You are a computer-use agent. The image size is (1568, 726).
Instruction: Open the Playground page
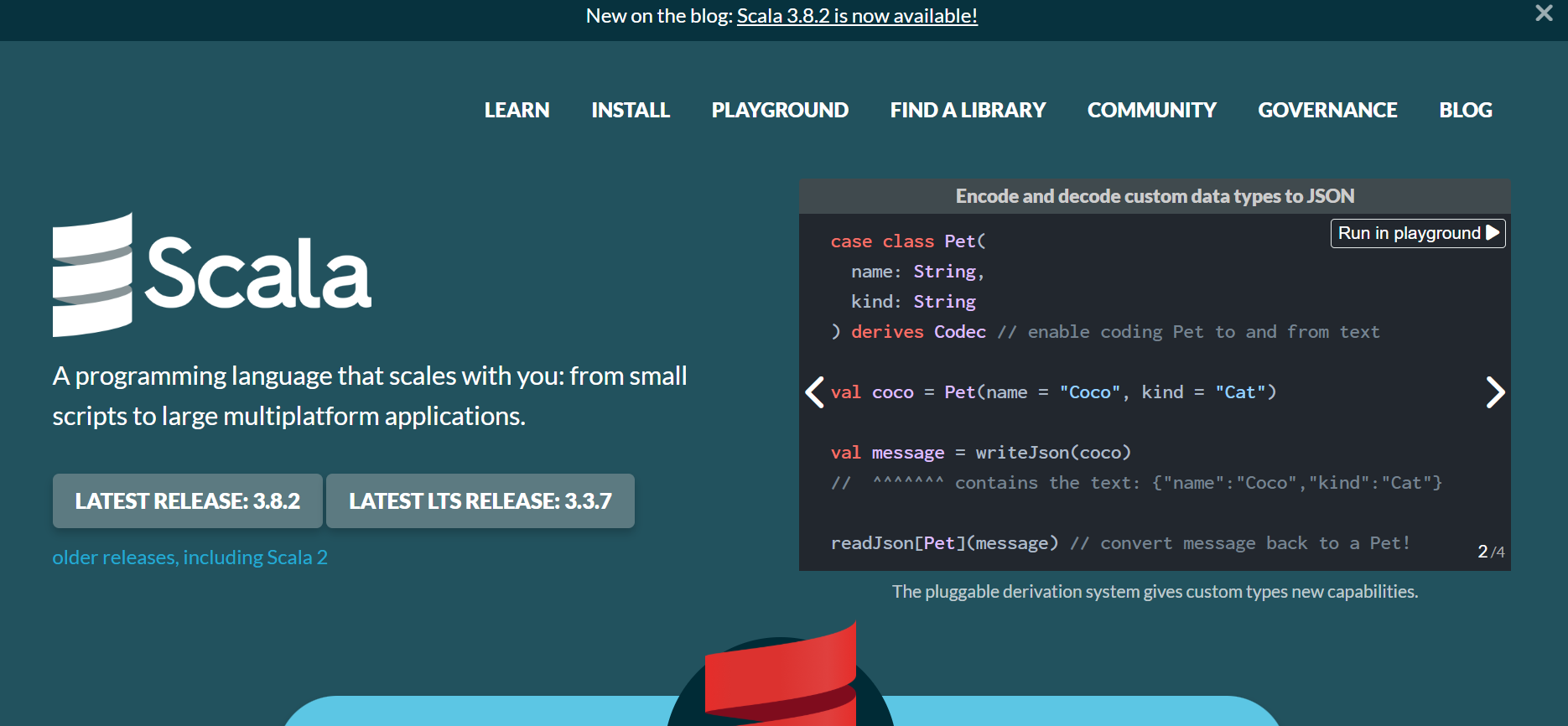pyautogui.click(x=780, y=110)
